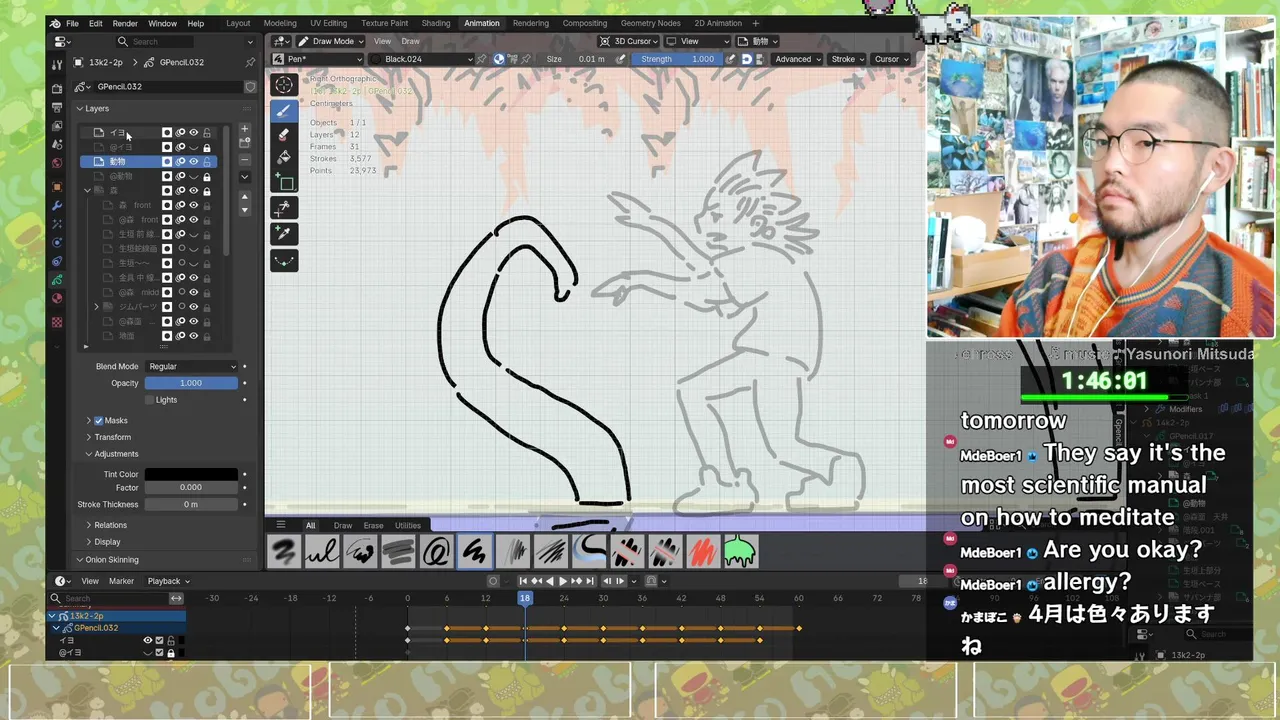Select the Interpolate tool in toolbar
1280x720 pixels.
(284, 260)
